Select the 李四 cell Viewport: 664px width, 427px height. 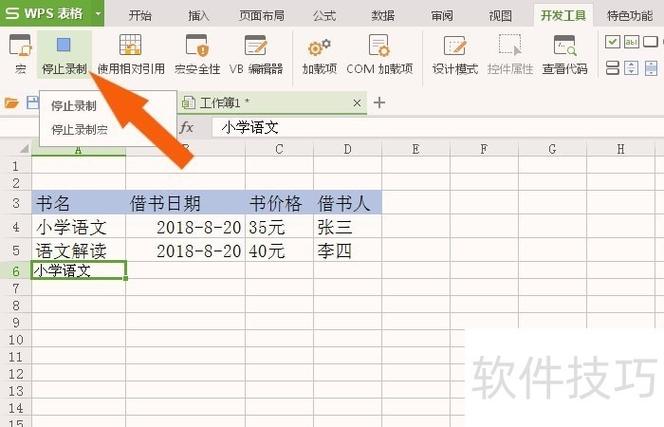[x=348, y=251]
